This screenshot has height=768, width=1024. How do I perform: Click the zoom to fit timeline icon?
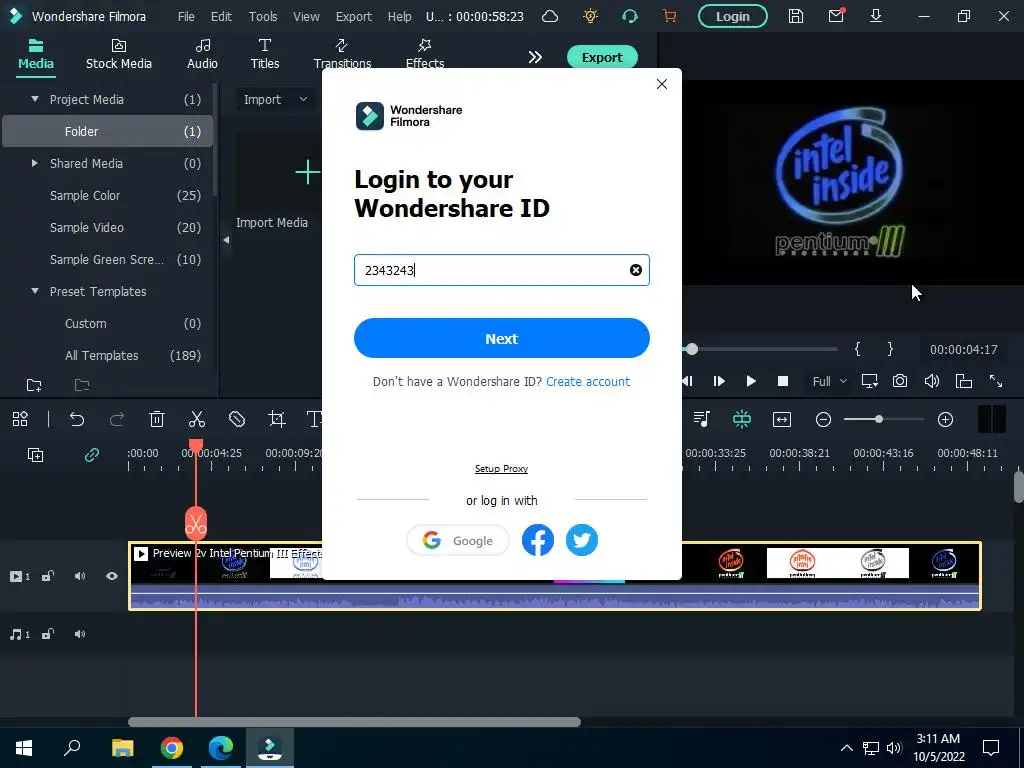coord(782,419)
